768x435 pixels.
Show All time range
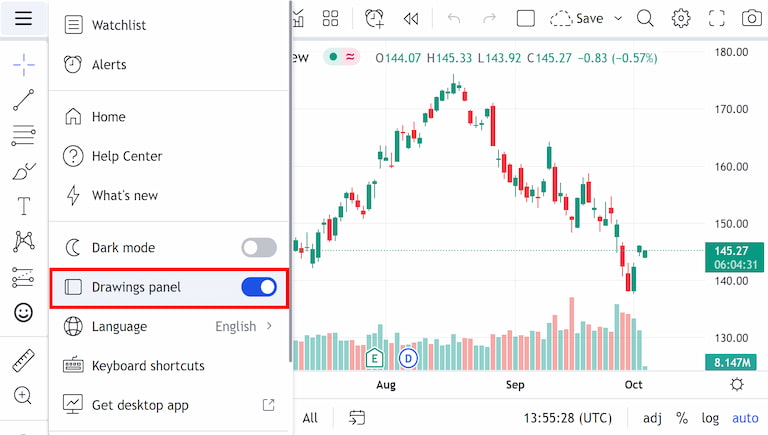click(x=310, y=418)
